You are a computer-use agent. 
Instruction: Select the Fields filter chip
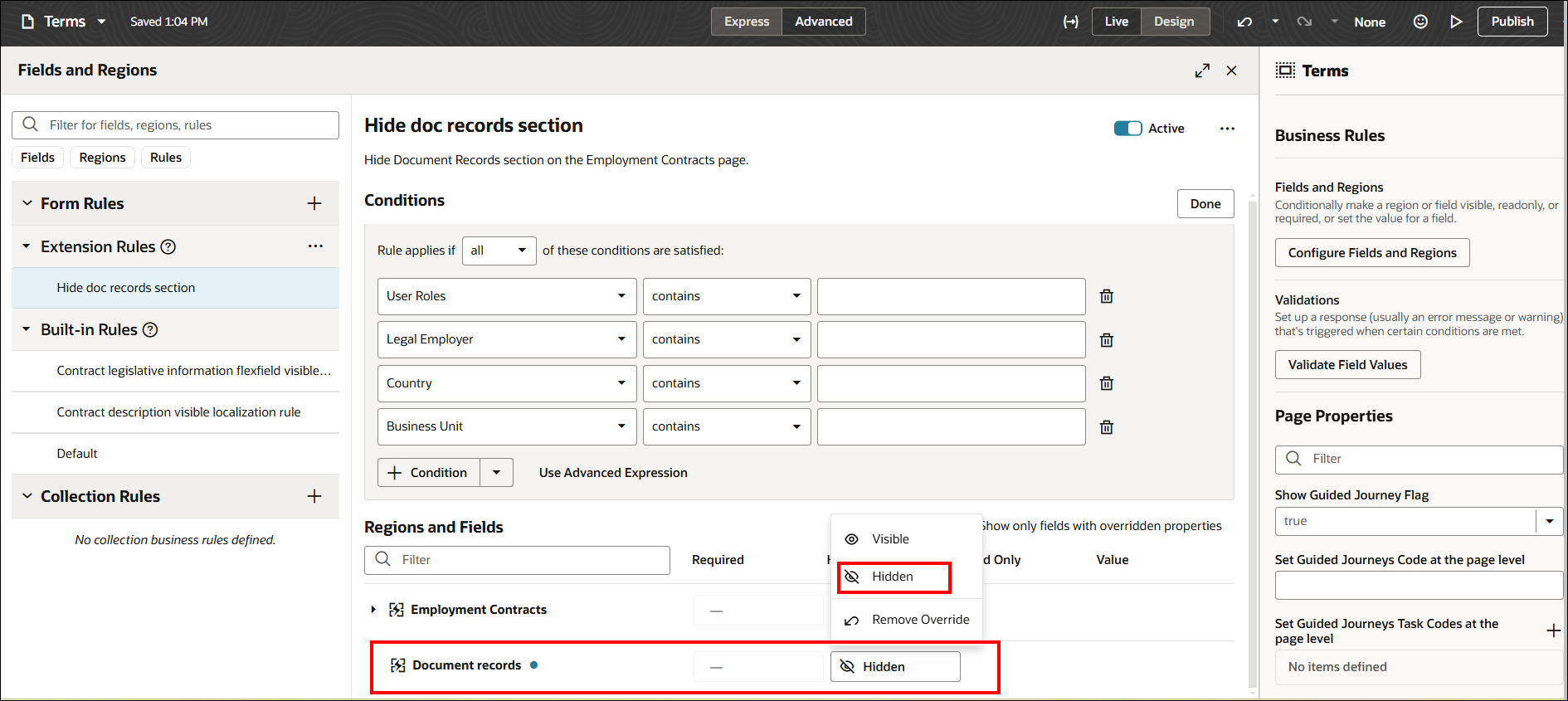37,158
